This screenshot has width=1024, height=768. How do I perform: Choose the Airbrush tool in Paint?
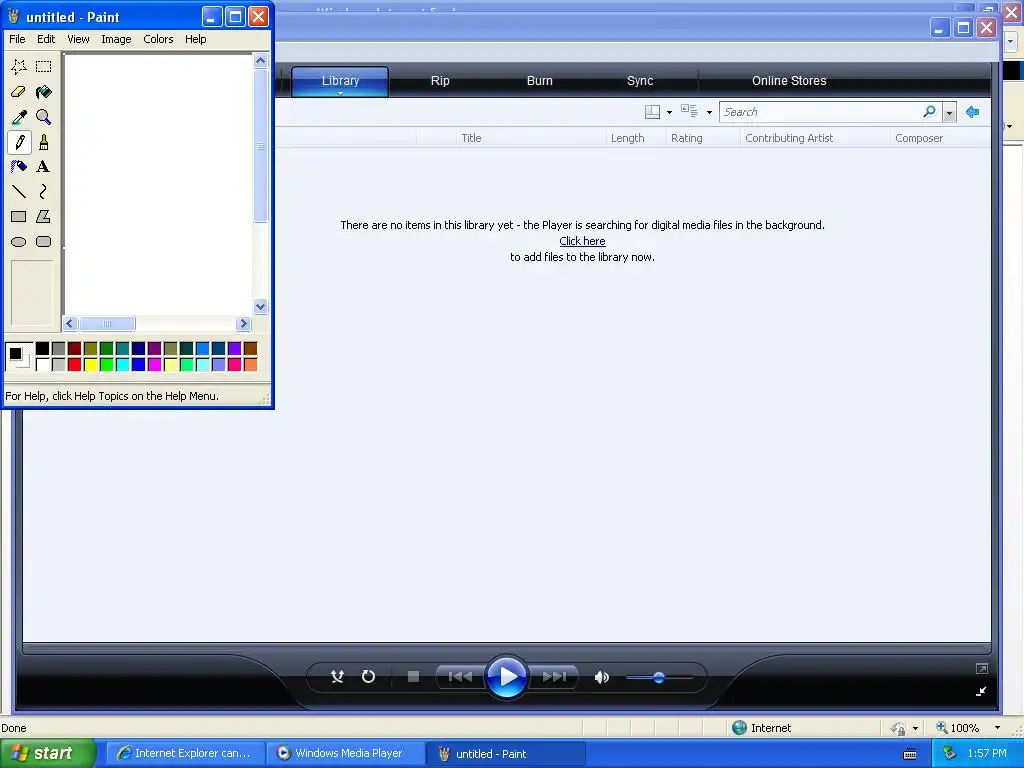coord(19,167)
